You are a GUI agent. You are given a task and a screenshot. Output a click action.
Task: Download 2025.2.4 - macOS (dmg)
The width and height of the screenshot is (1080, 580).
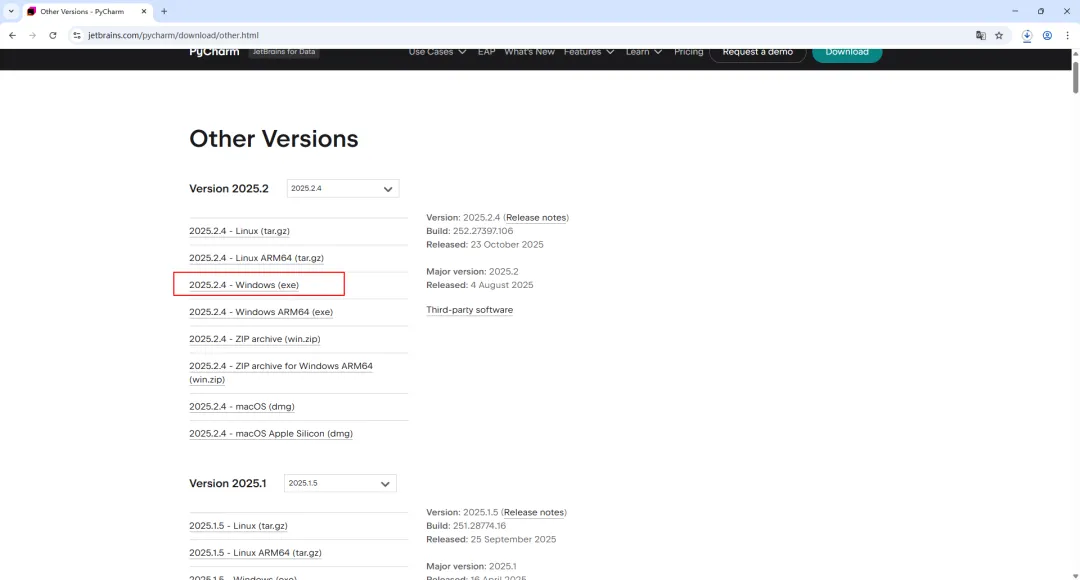(x=242, y=406)
